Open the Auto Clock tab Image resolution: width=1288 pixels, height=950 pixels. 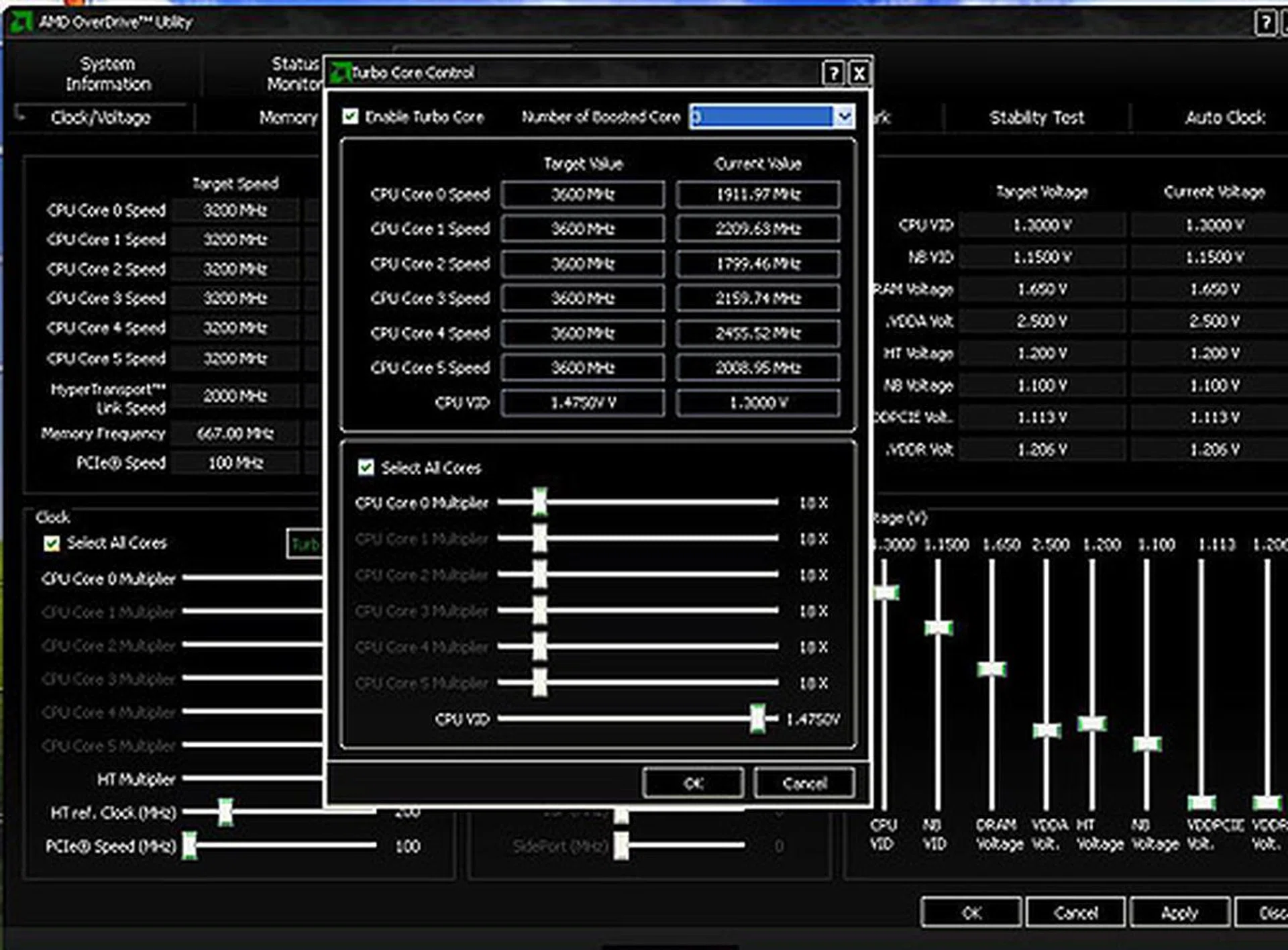point(1224,118)
